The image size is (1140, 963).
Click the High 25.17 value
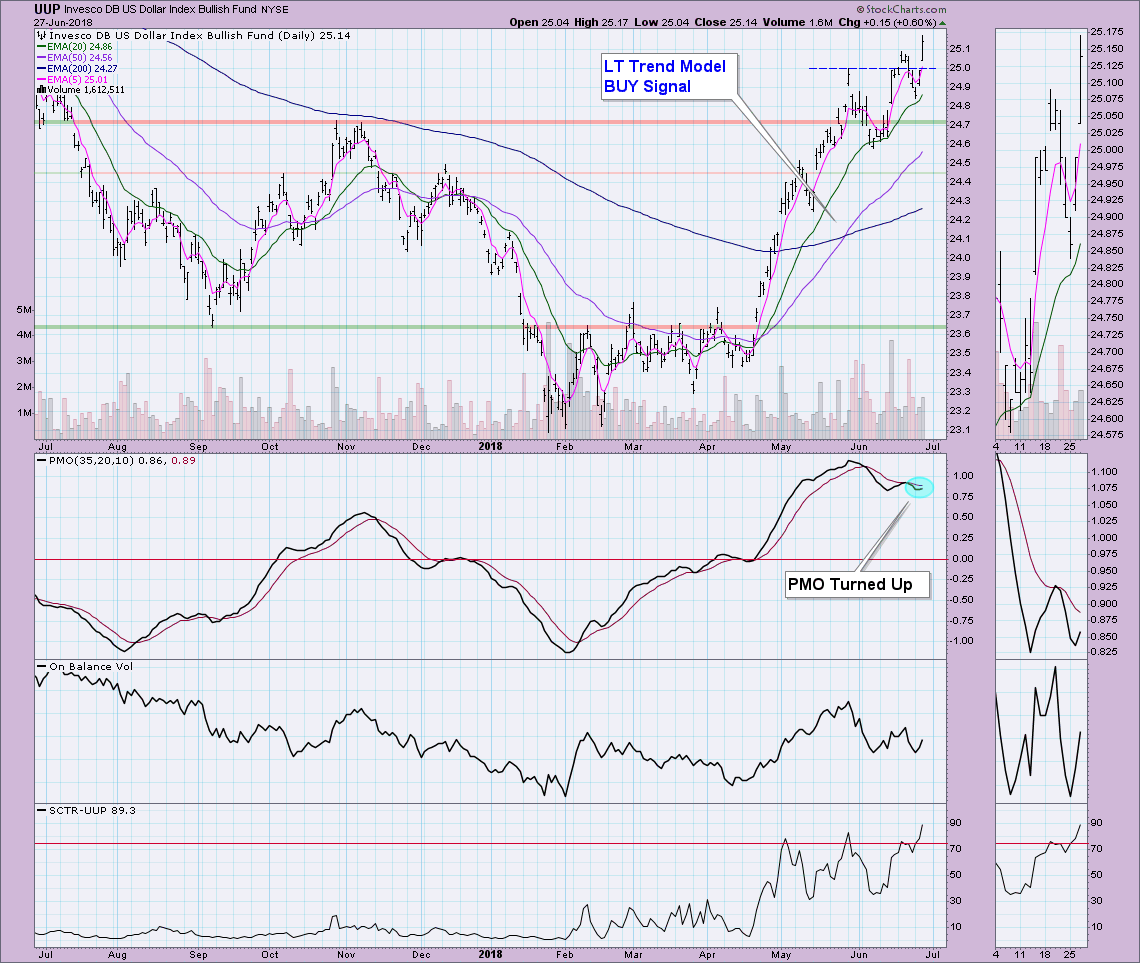(601, 23)
